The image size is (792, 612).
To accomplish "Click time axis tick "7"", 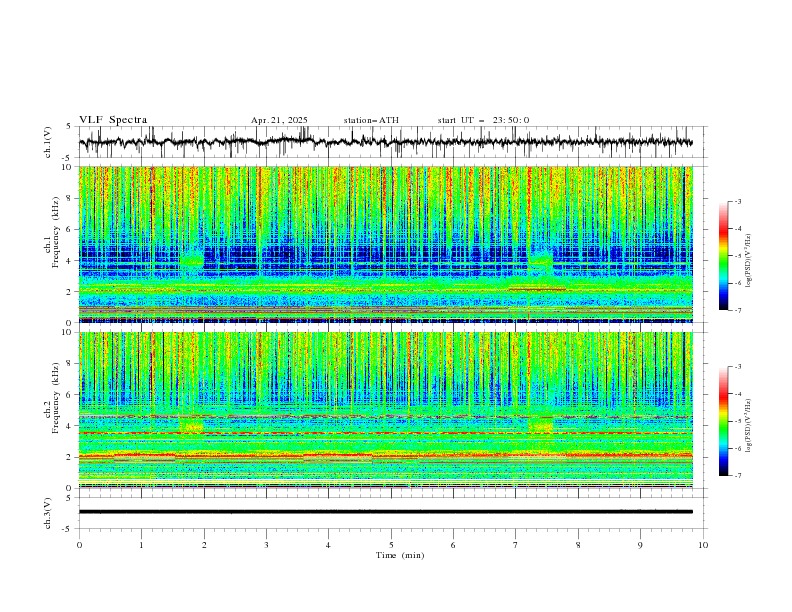I will [x=516, y=545].
